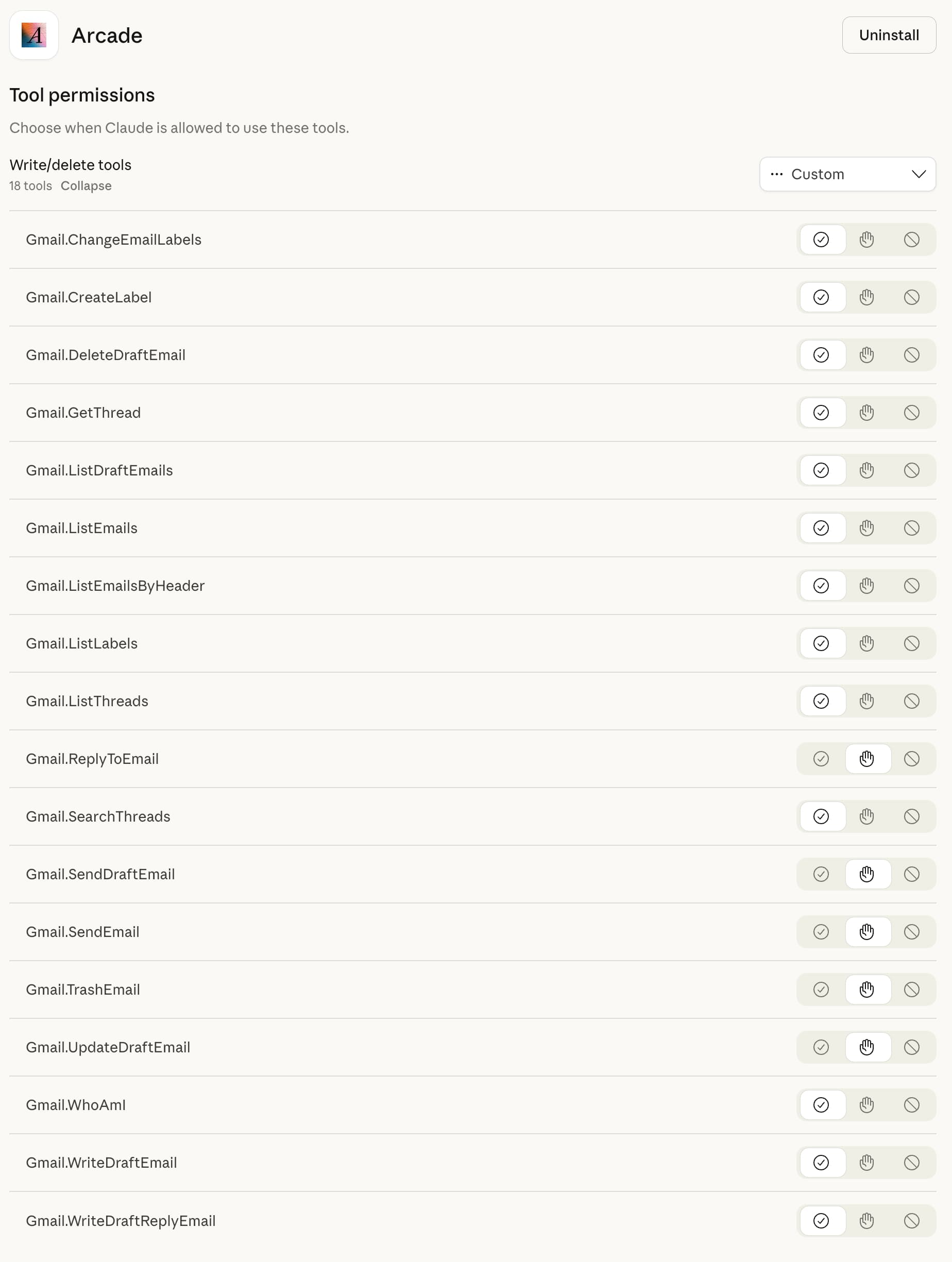Click the Tool permissions heading
The width and height of the screenshot is (952, 1262).
coord(82,95)
